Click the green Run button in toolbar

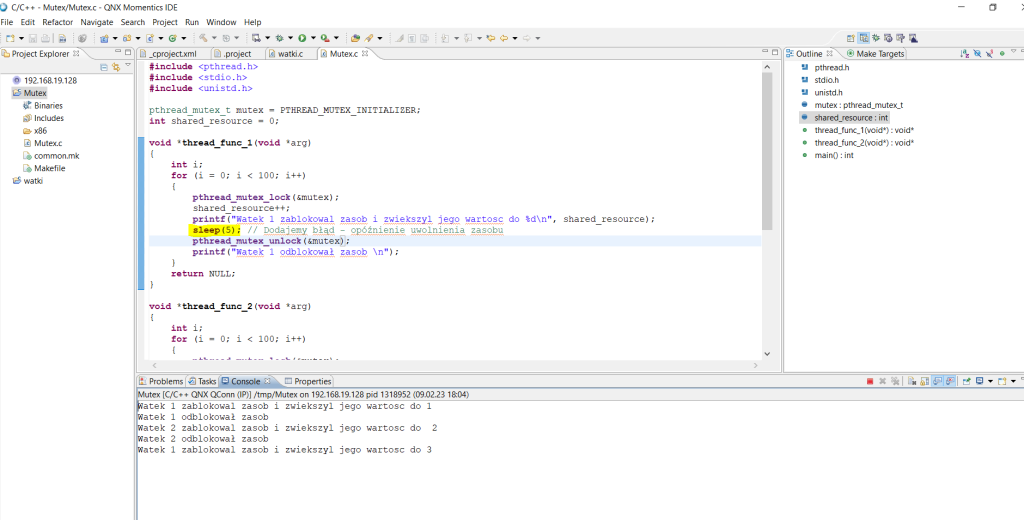click(x=301, y=38)
